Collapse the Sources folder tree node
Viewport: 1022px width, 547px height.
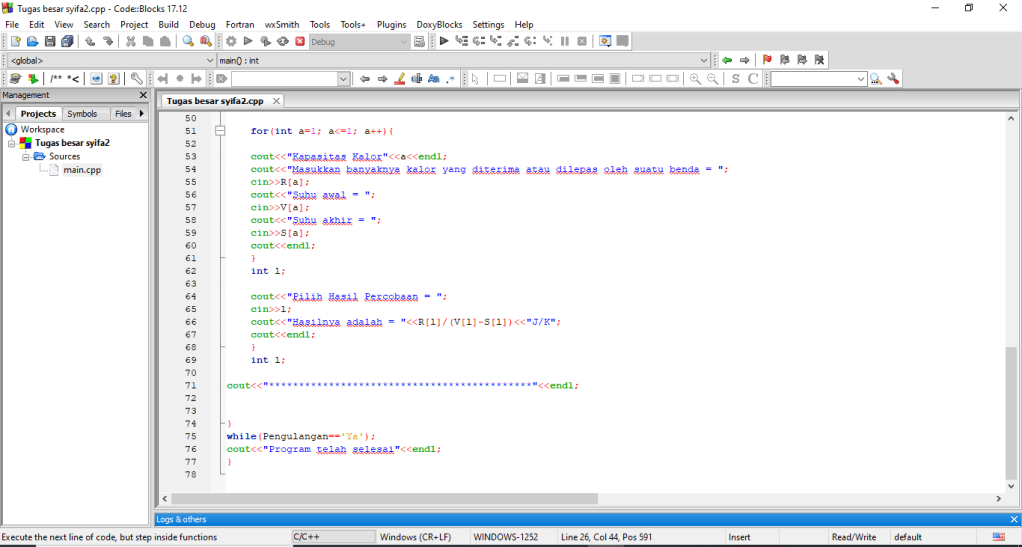click(x=26, y=156)
